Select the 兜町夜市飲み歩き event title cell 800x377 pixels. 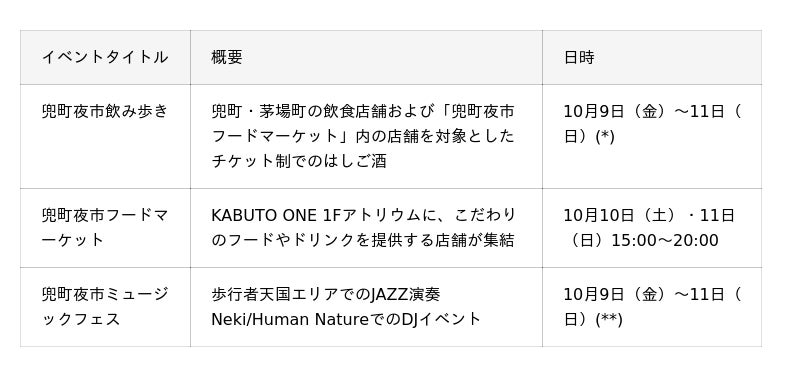(105, 136)
